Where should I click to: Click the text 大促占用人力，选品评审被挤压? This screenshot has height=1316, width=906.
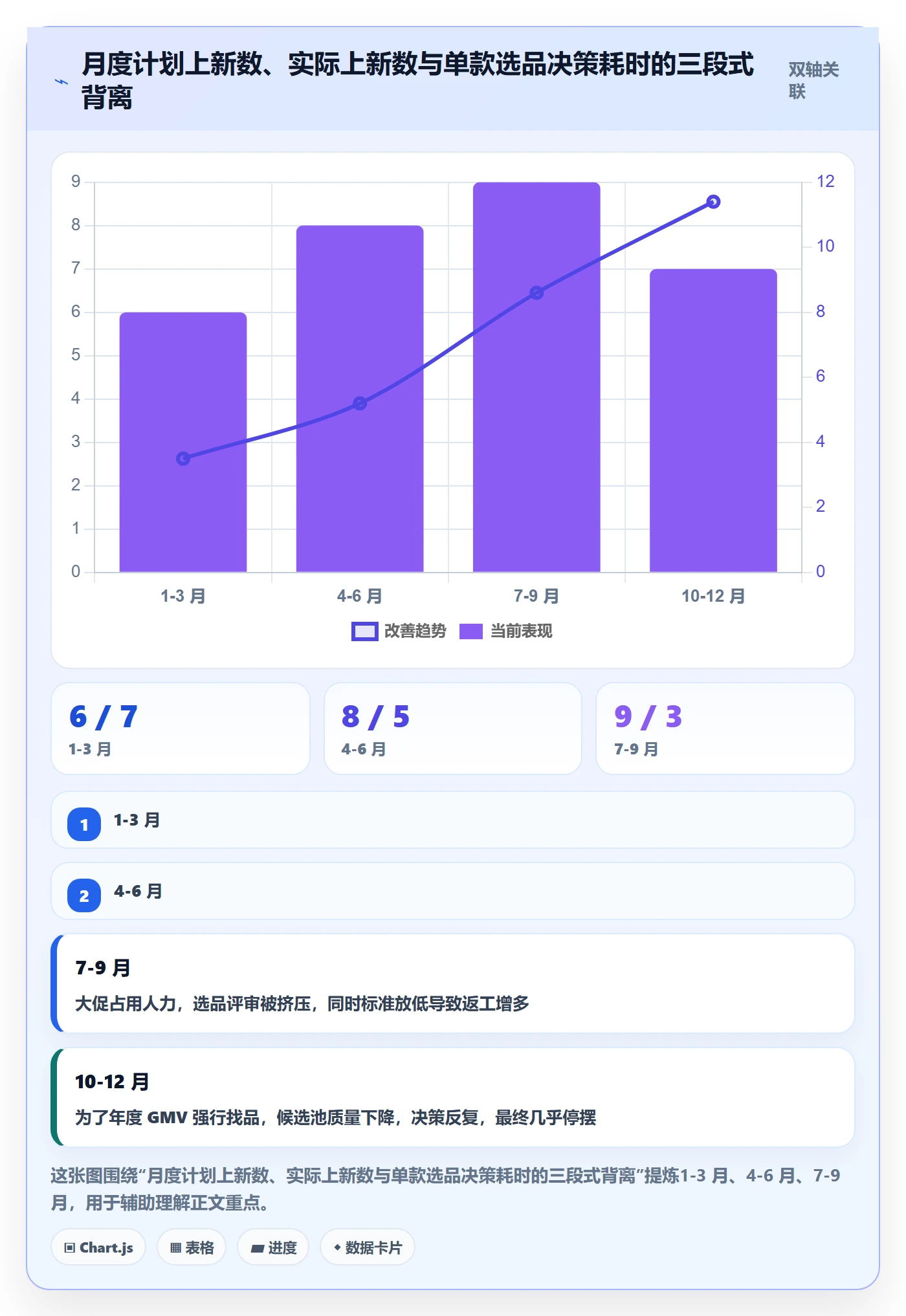(x=193, y=1003)
